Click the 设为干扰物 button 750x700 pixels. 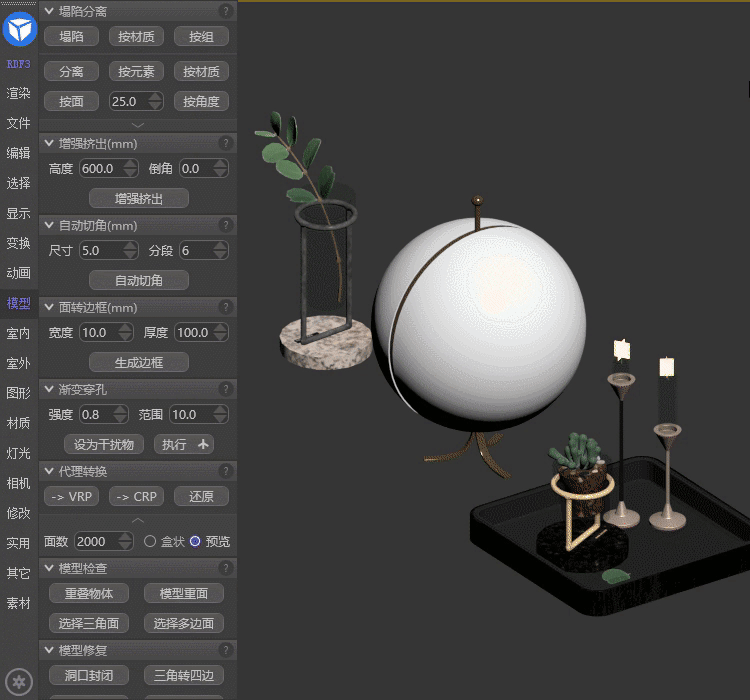[x=104, y=444]
